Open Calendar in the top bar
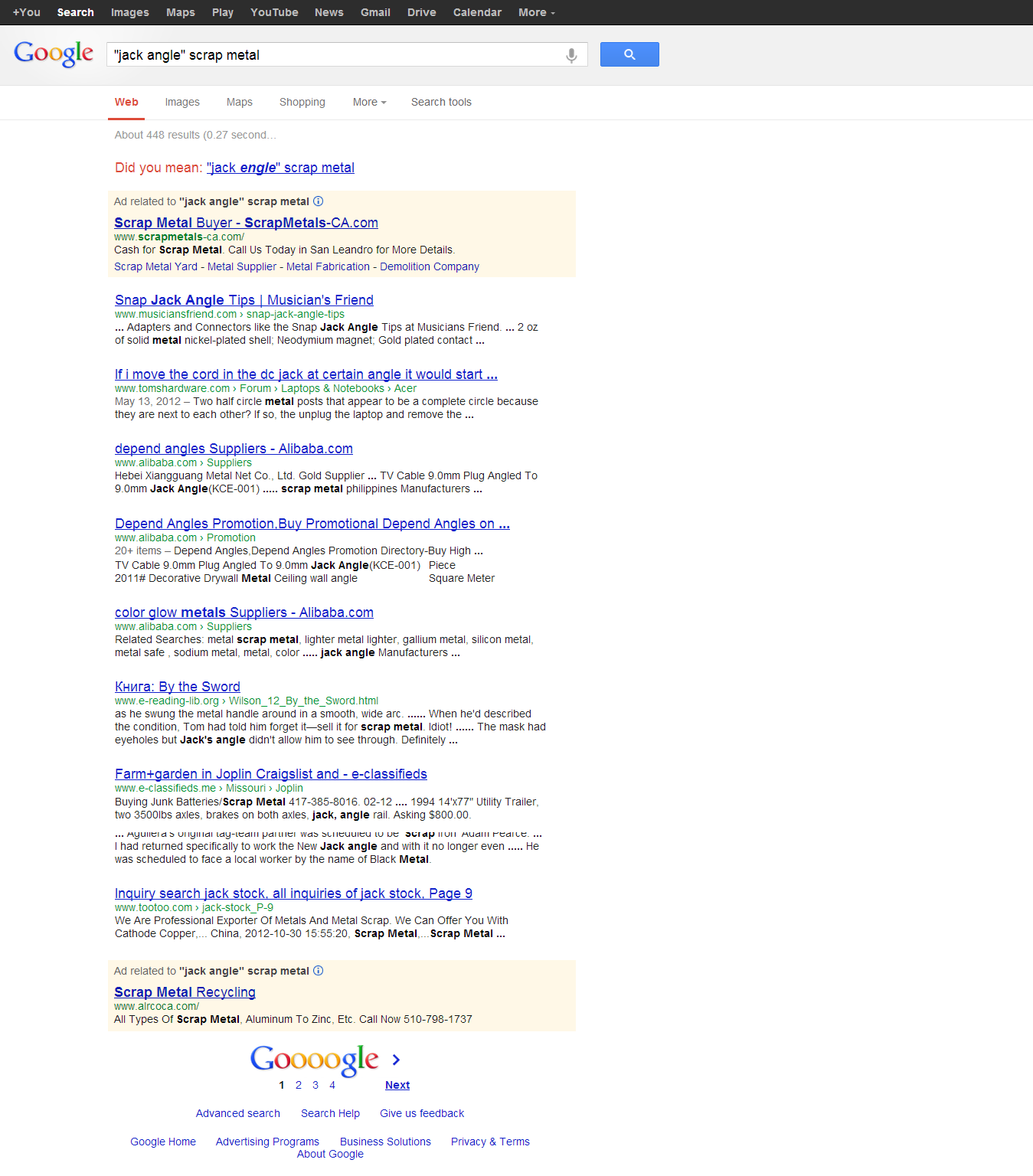 [x=477, y=12]
